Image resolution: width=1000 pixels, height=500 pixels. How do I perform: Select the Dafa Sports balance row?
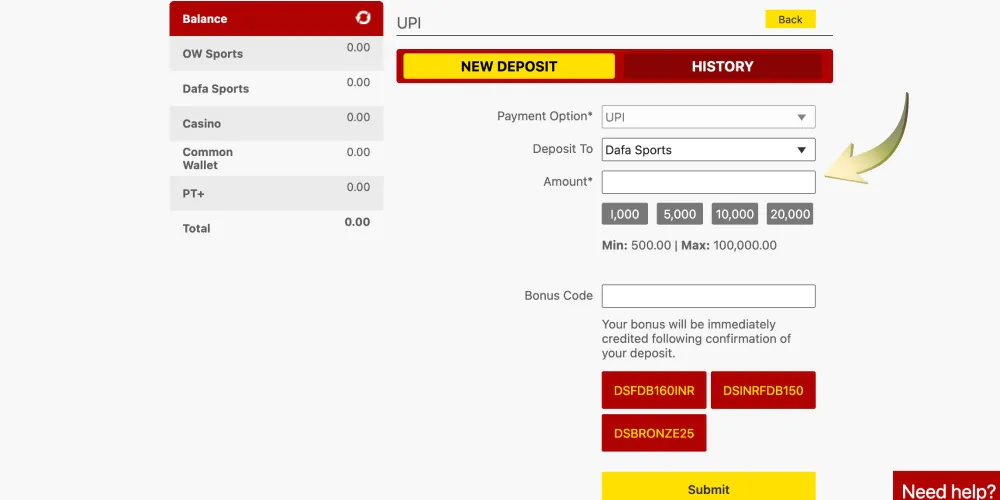pos(276,89)
